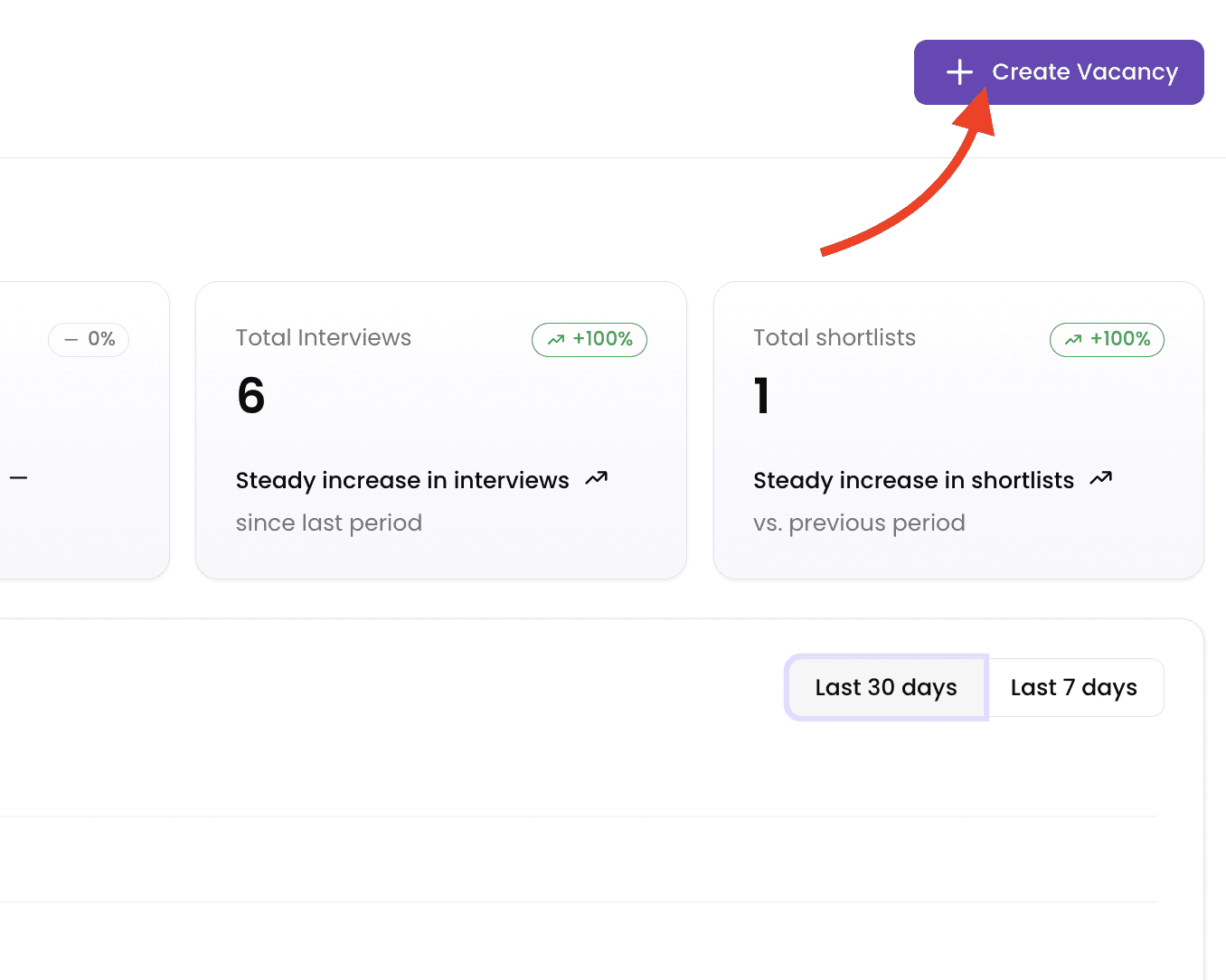Screen dimensions: 1226x980
Task: Click the arrow icon after "Steady increase in interviews"
Action: coord(597,478)
